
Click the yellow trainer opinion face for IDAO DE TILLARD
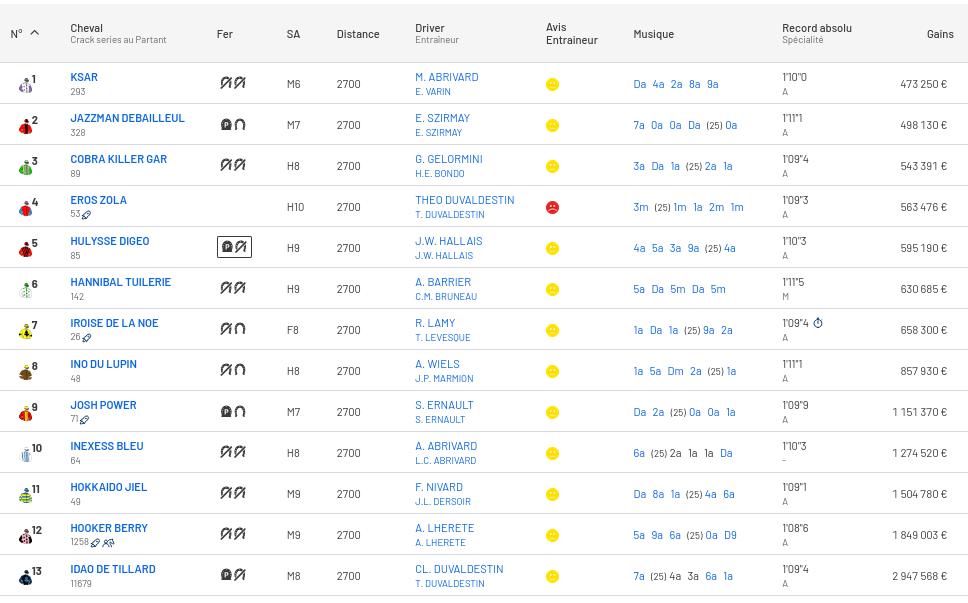pos(552,577)
